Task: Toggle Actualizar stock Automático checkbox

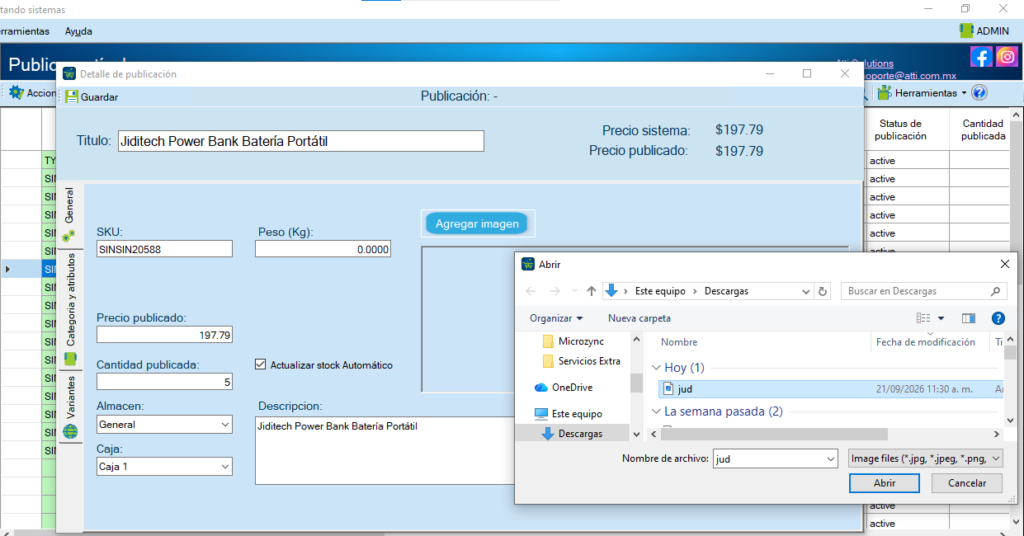Action: point(261,364)
